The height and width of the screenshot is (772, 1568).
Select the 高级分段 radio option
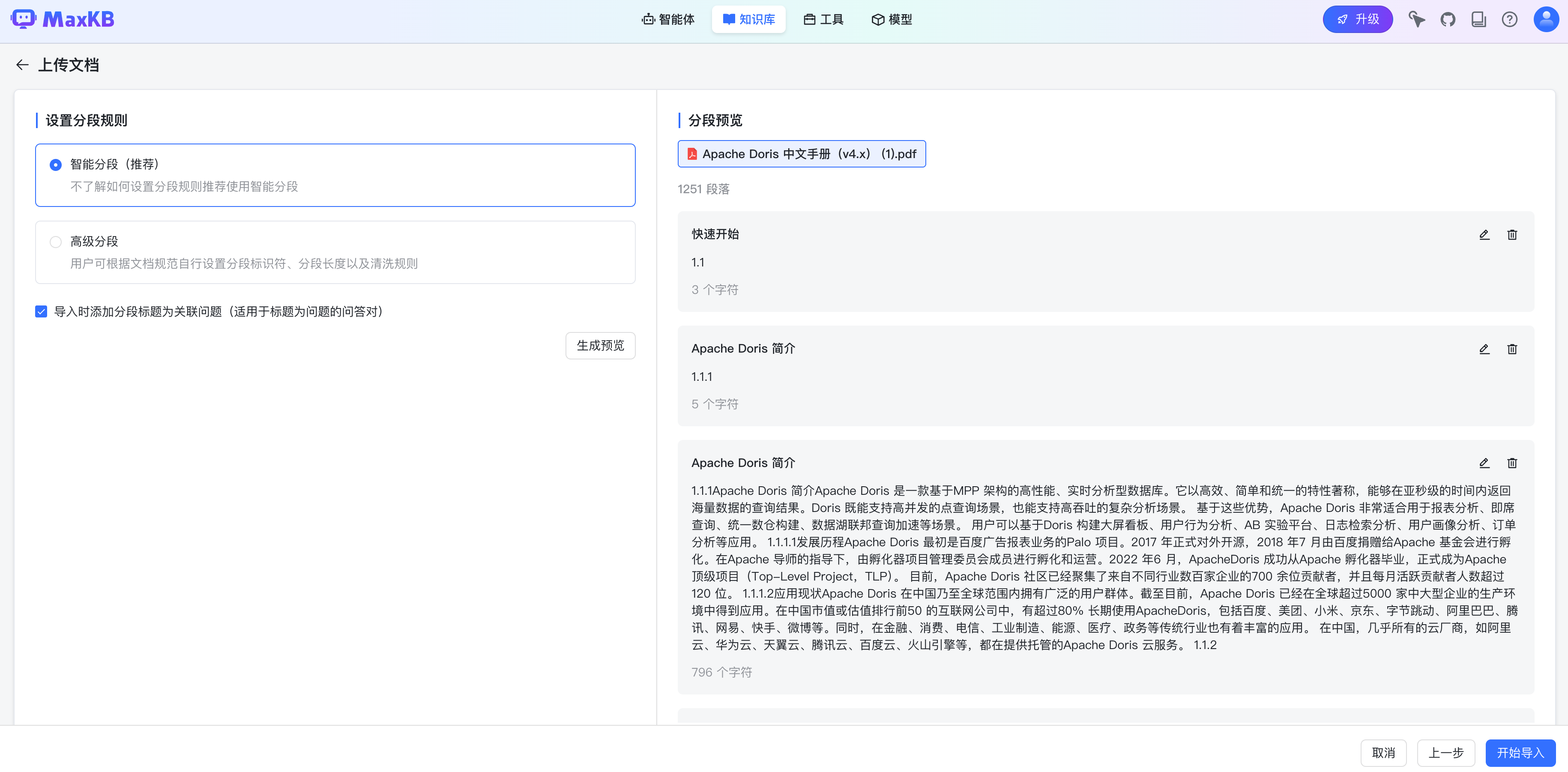(x=55, y=242)
